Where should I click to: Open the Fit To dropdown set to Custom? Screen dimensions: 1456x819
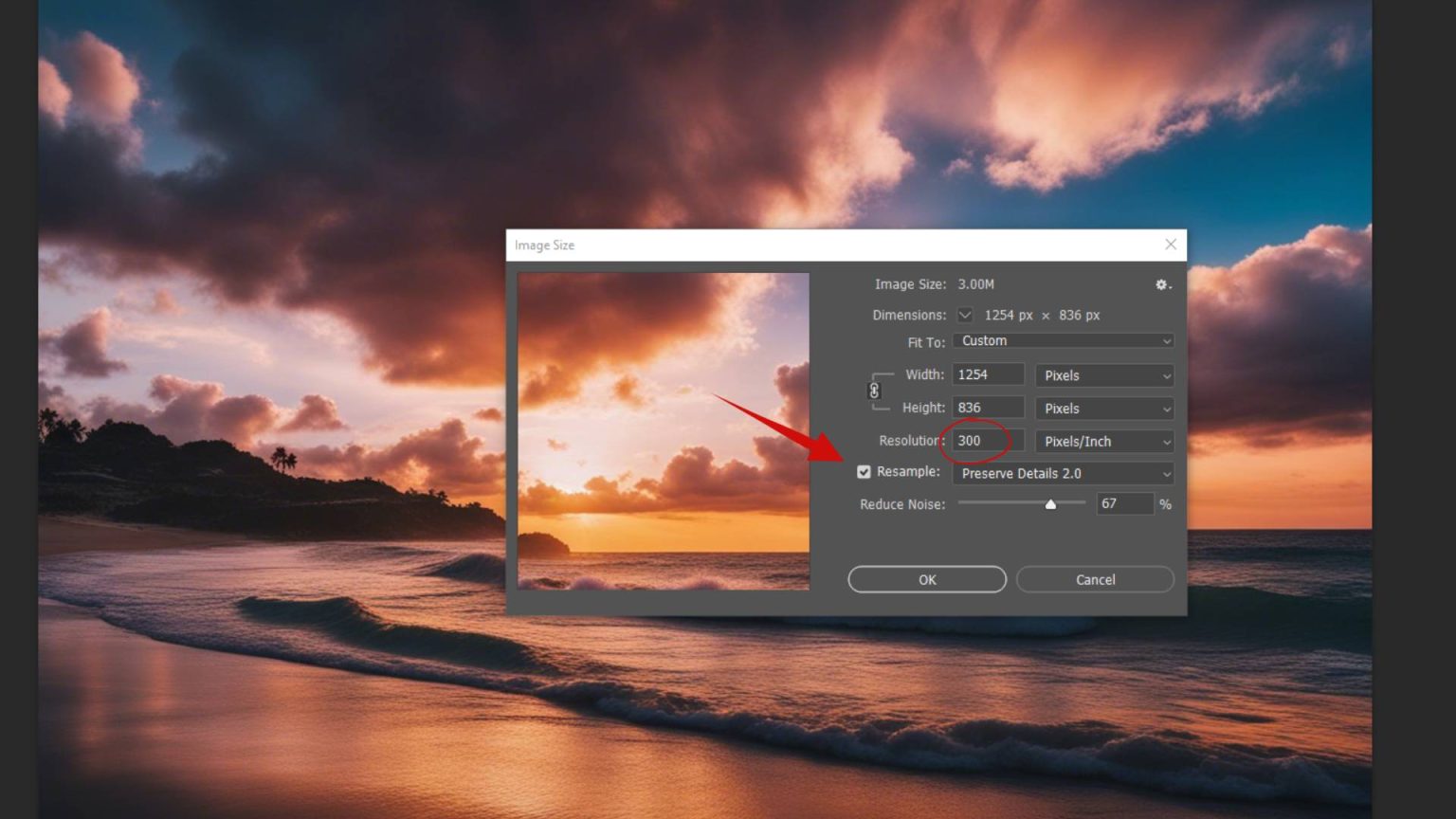1064,340
